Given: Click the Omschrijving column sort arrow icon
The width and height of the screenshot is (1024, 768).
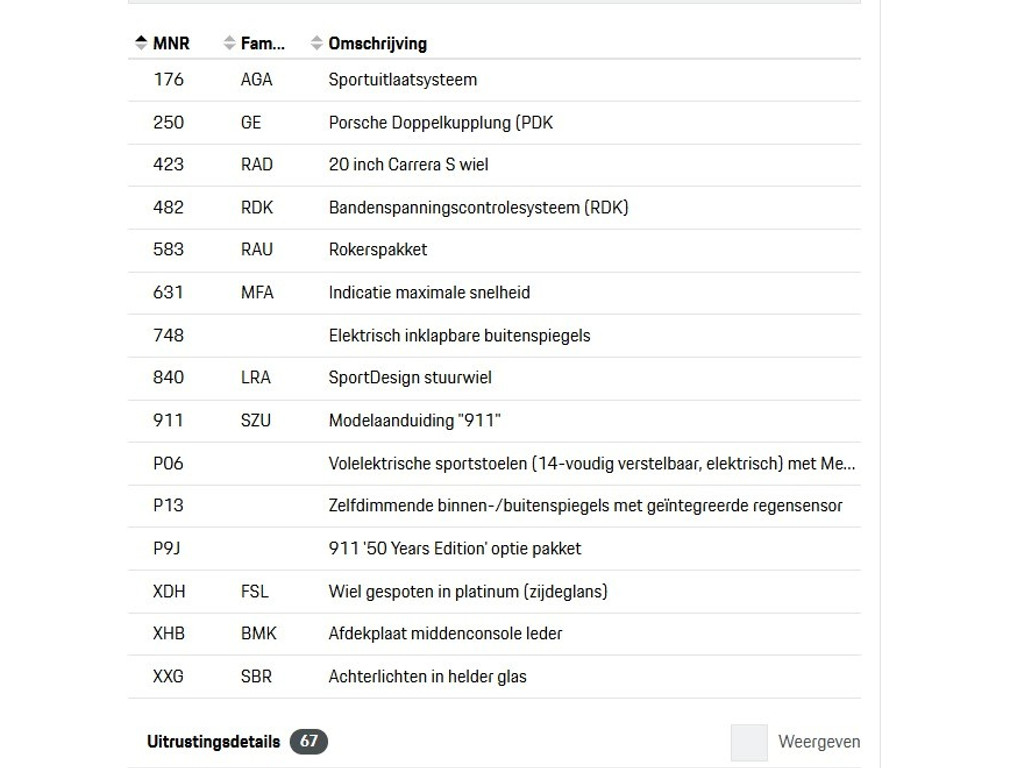Looking at the screenshot, I should (317, 43).
